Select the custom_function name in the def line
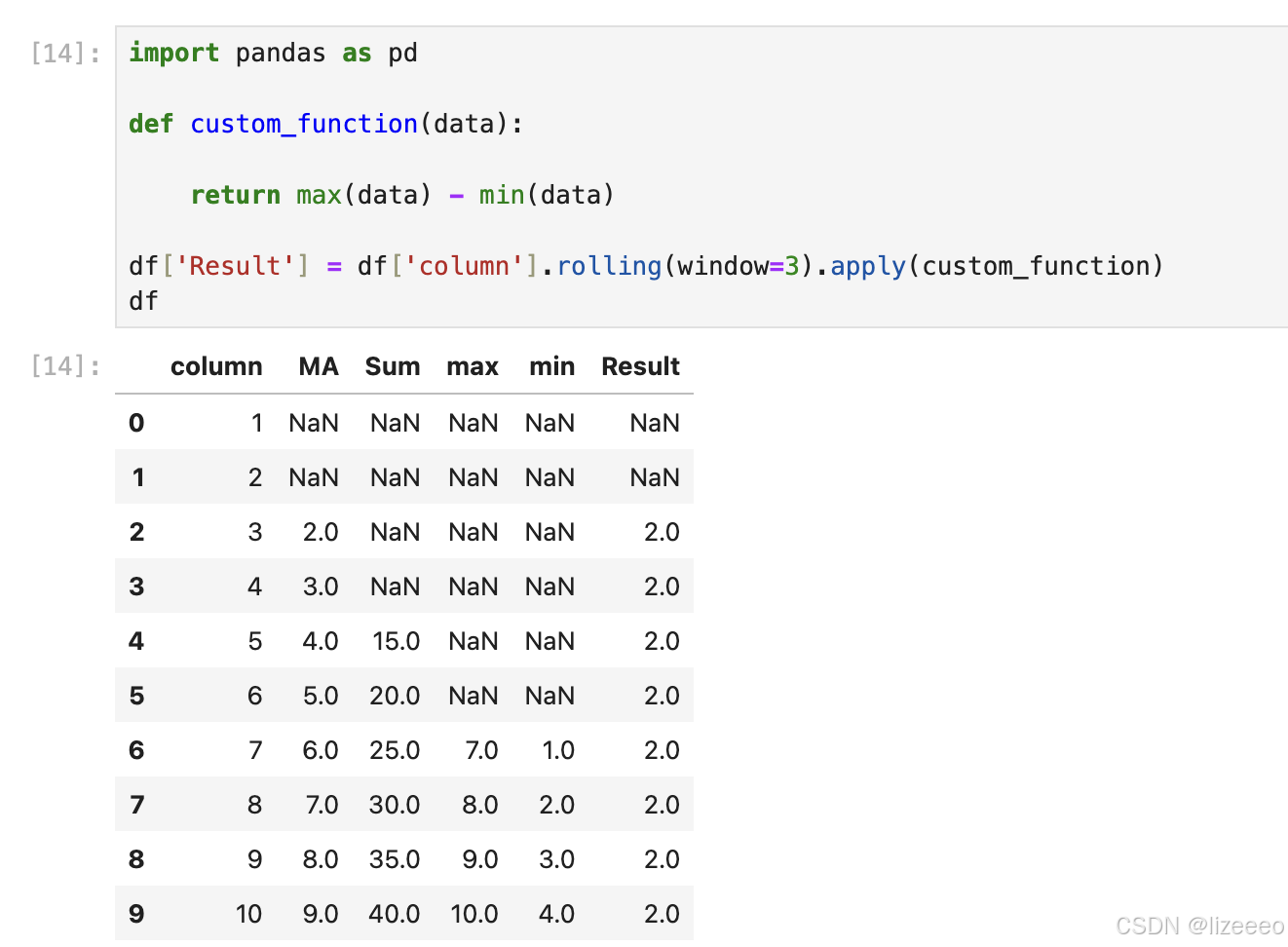The image size is (1288, 947). 304,124
